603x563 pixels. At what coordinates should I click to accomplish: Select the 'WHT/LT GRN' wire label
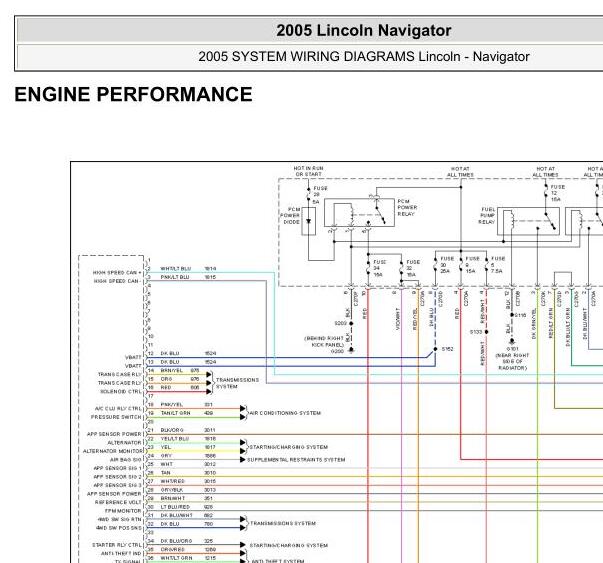(x=176, y=558)
